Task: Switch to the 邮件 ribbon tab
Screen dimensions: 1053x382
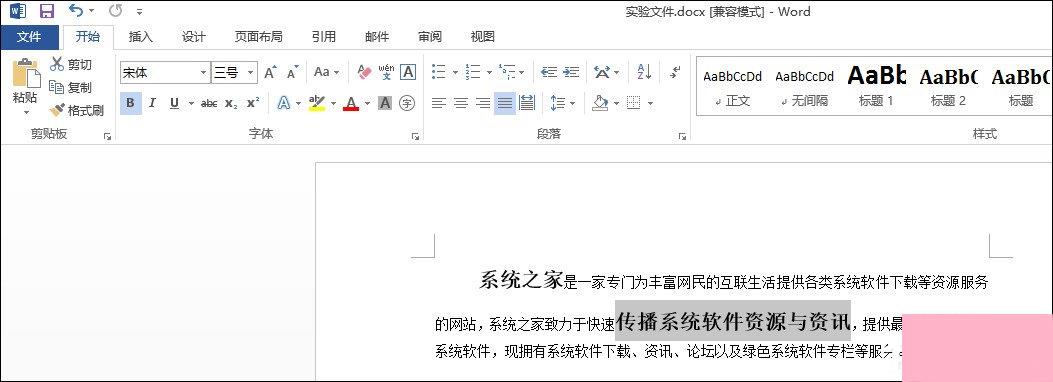Action: click(377, 37)
